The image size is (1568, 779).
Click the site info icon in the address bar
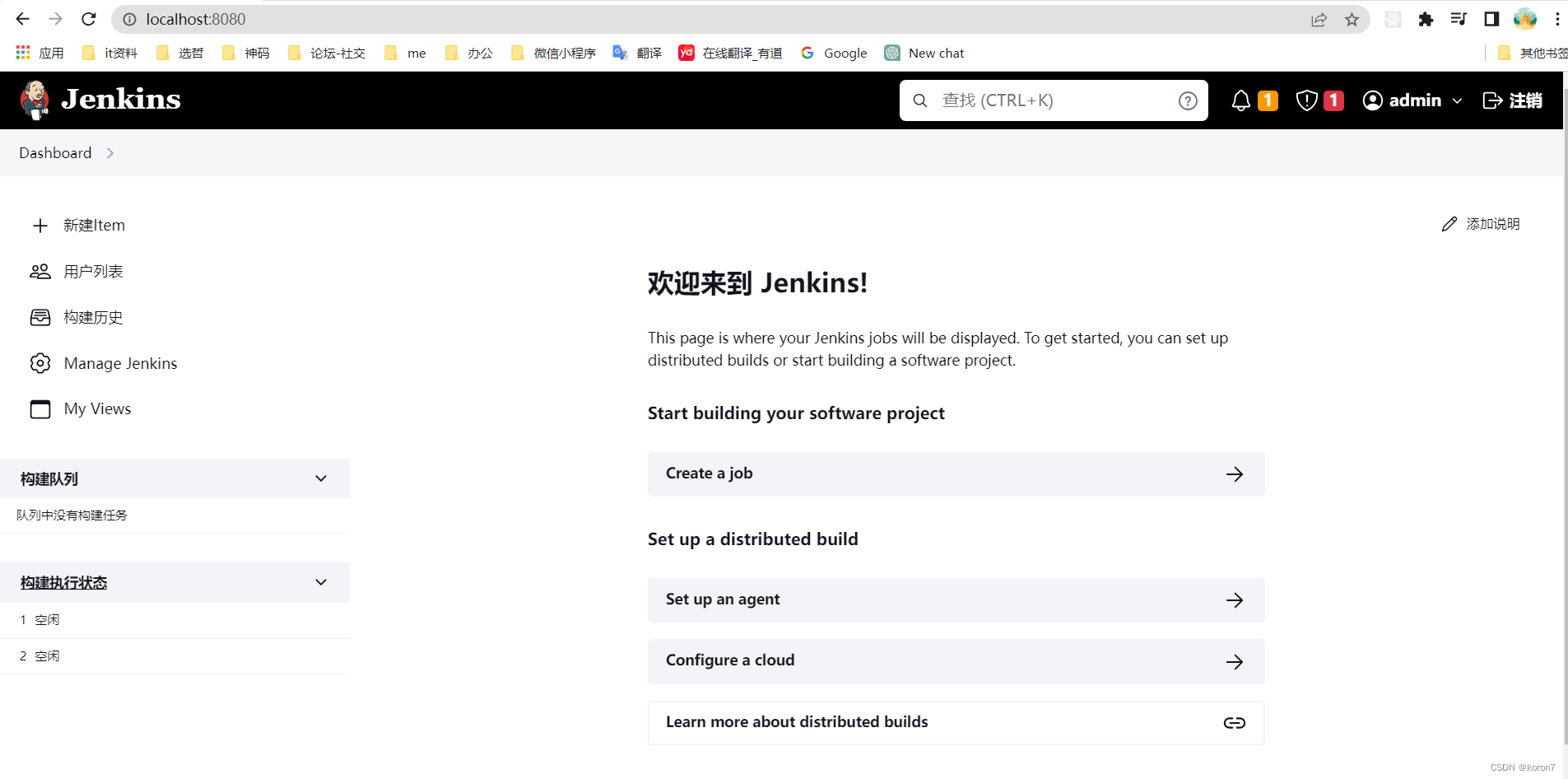pos(129,19)
